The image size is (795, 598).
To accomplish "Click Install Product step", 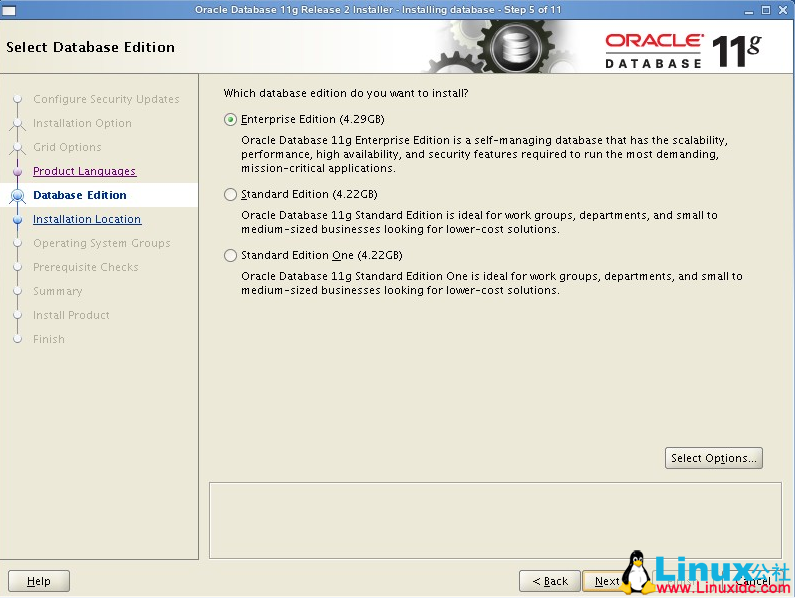I will [x=71, y=315].
